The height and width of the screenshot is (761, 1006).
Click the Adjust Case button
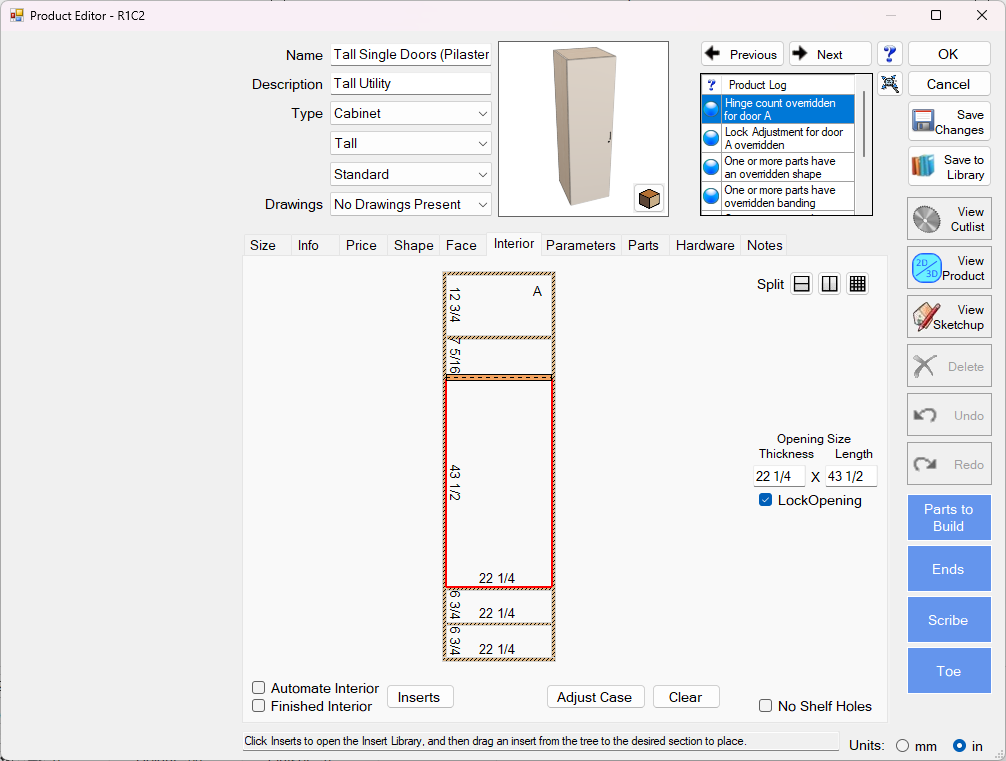point(594,697)
